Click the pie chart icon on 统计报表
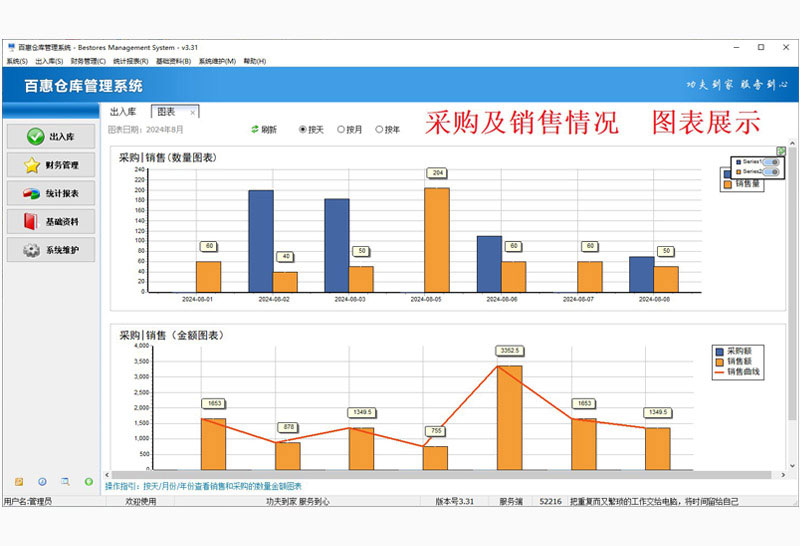This screenshot has height=546, width=800. (31, 194)
